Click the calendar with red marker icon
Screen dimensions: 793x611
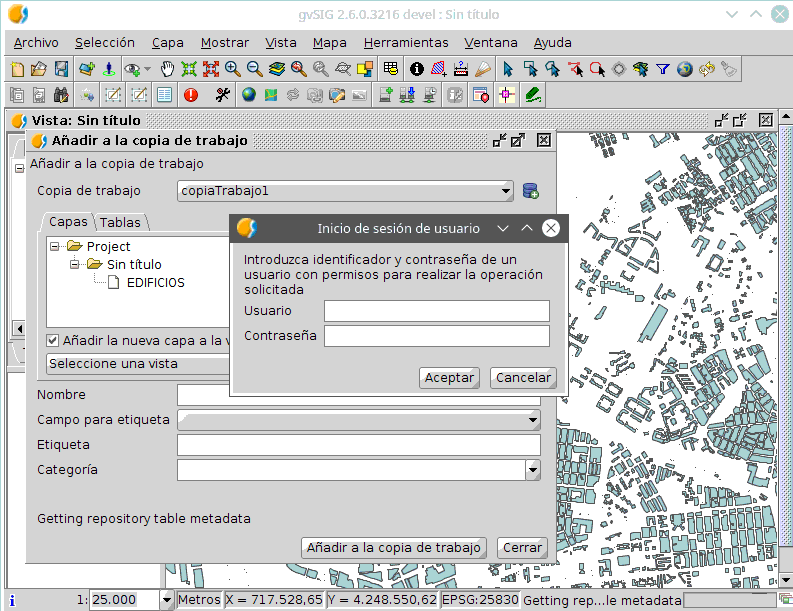pos(480,95)
